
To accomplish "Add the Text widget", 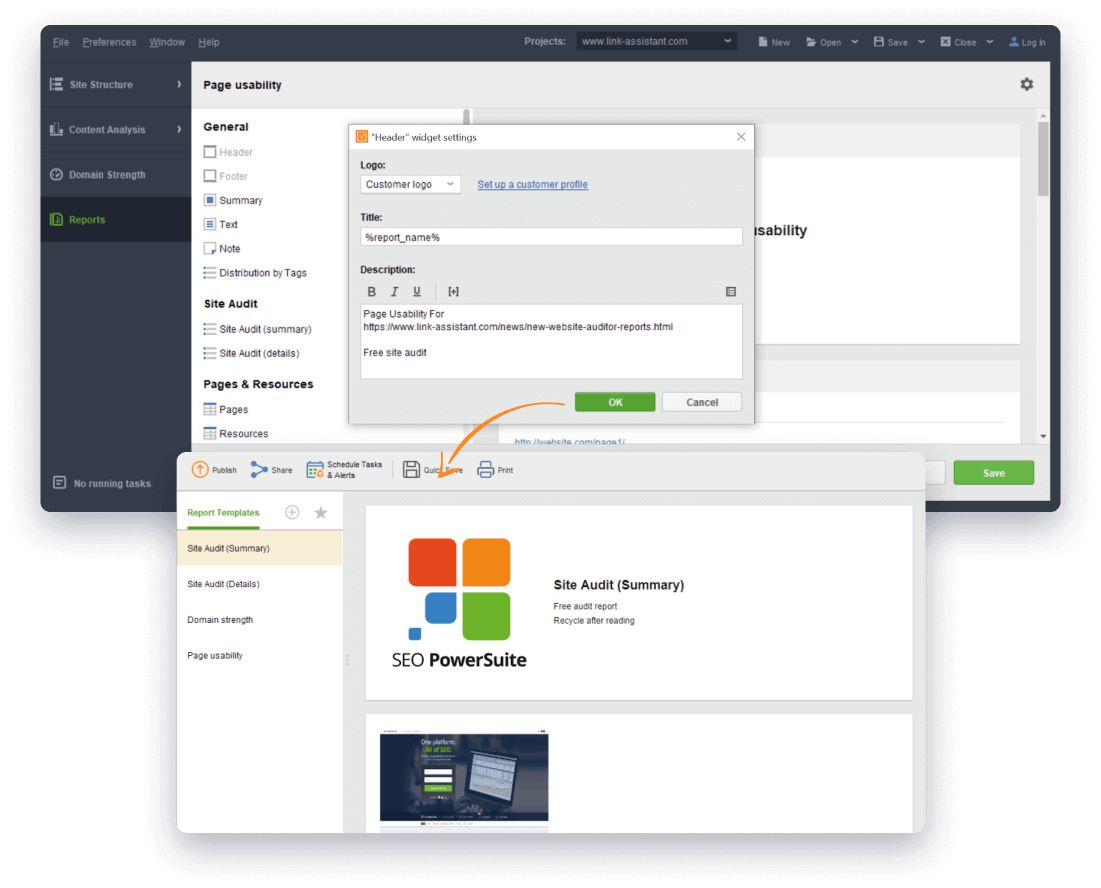I will 221,225.
